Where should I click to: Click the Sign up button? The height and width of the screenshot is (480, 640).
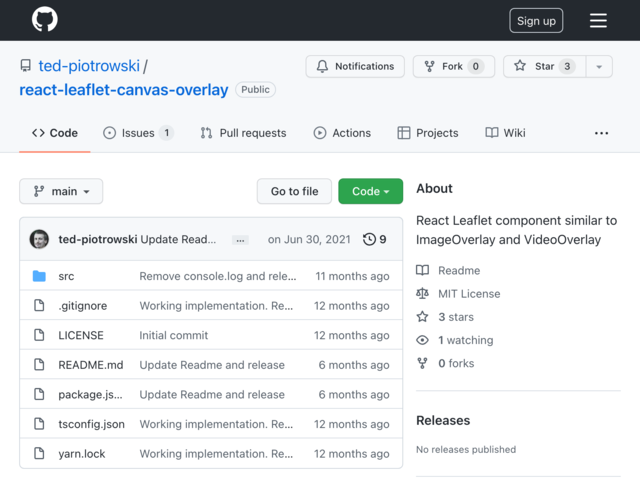[536, 20]
